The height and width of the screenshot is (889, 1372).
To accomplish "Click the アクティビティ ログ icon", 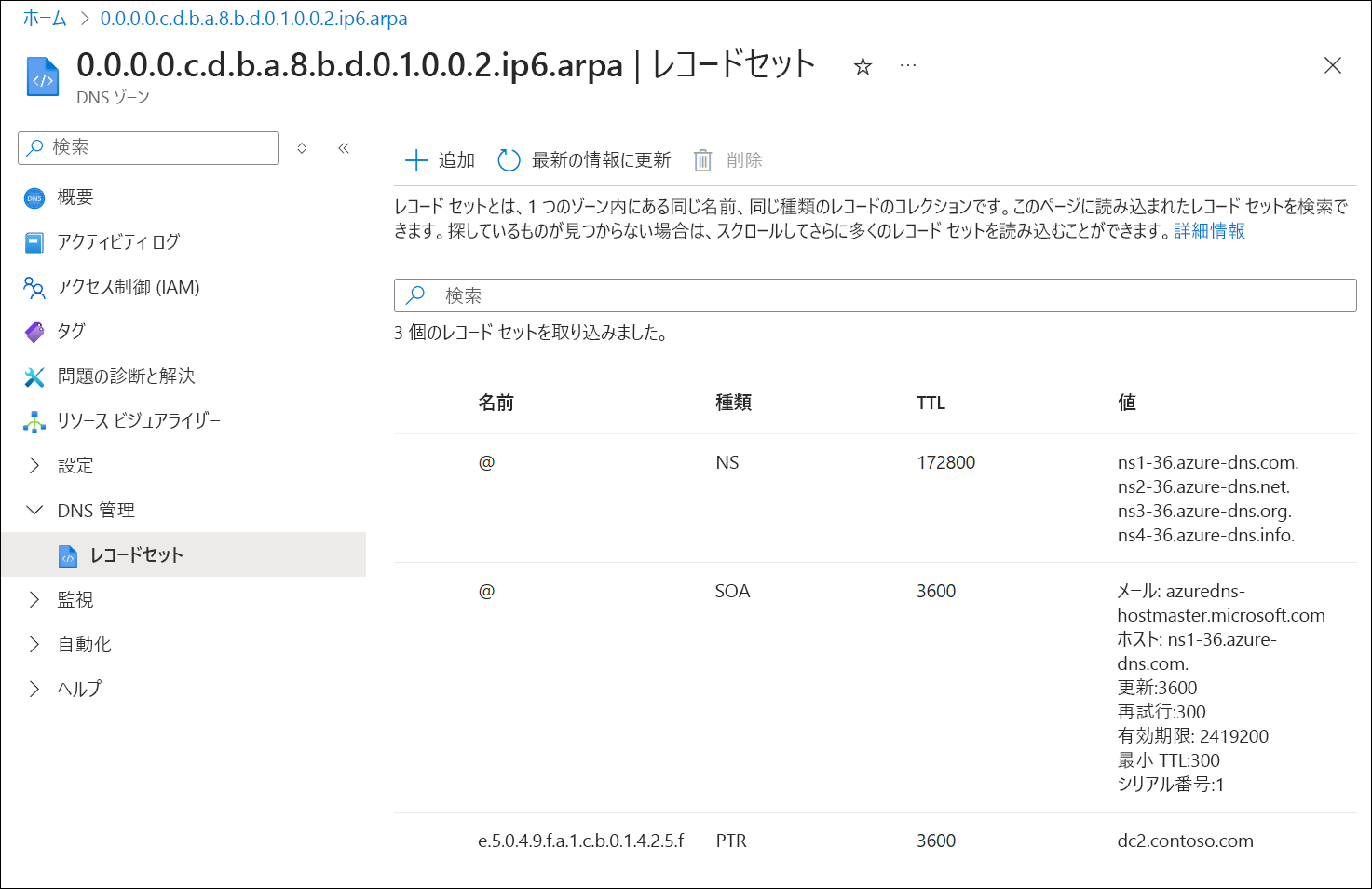I will coord(34,242).
